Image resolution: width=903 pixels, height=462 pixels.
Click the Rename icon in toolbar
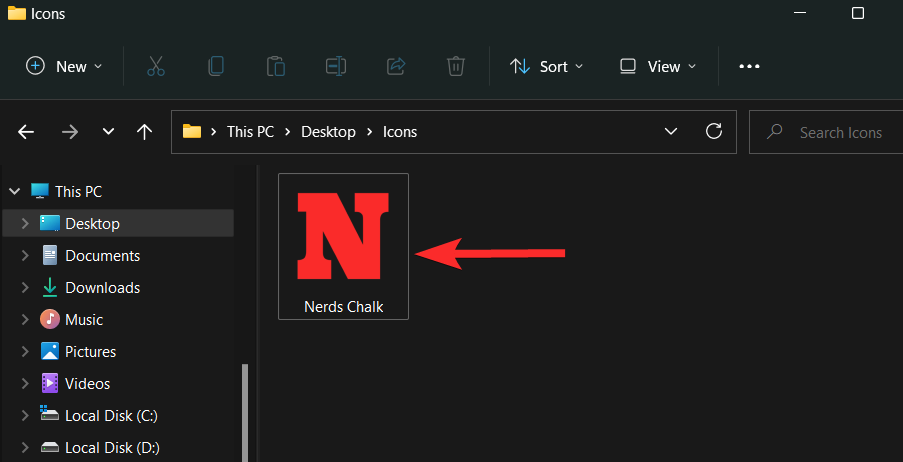click(x=335, y=67)
